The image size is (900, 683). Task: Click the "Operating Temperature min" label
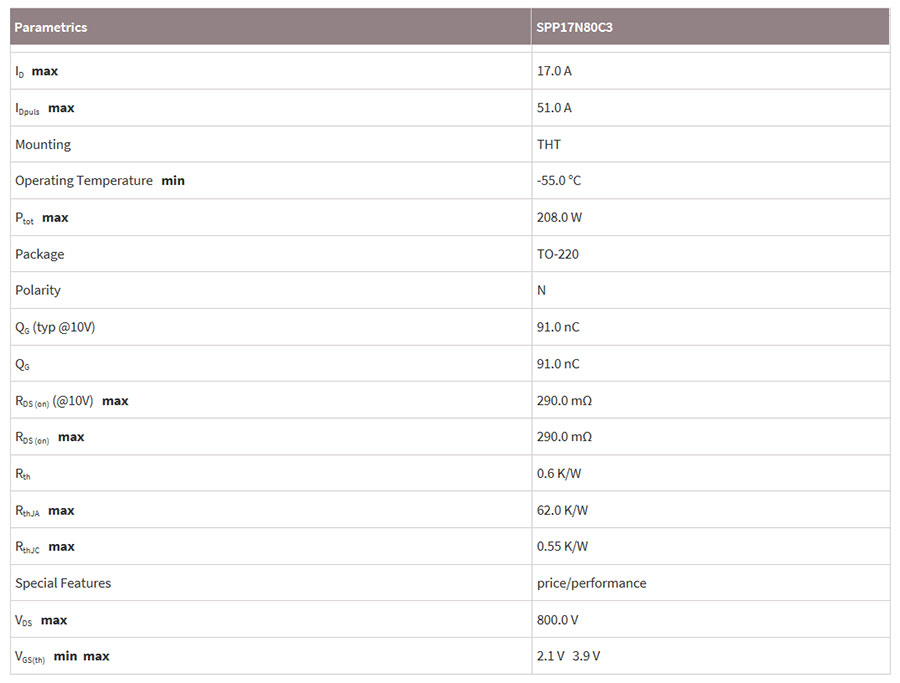pos(100,181)
